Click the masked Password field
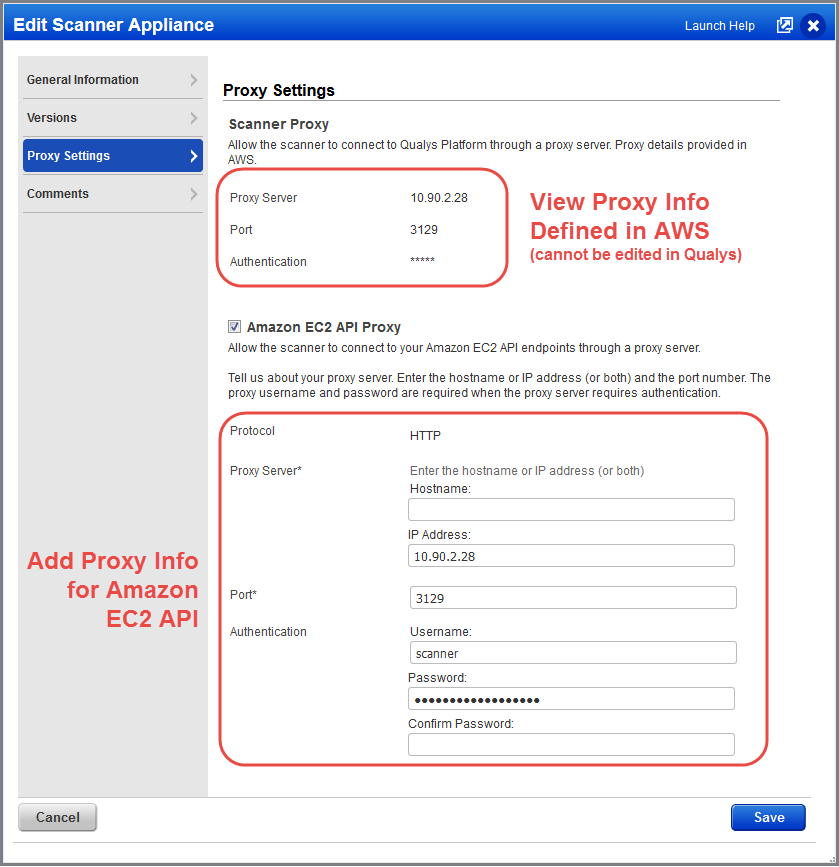This screenshot has width=839, height=867. pos(571,698)
